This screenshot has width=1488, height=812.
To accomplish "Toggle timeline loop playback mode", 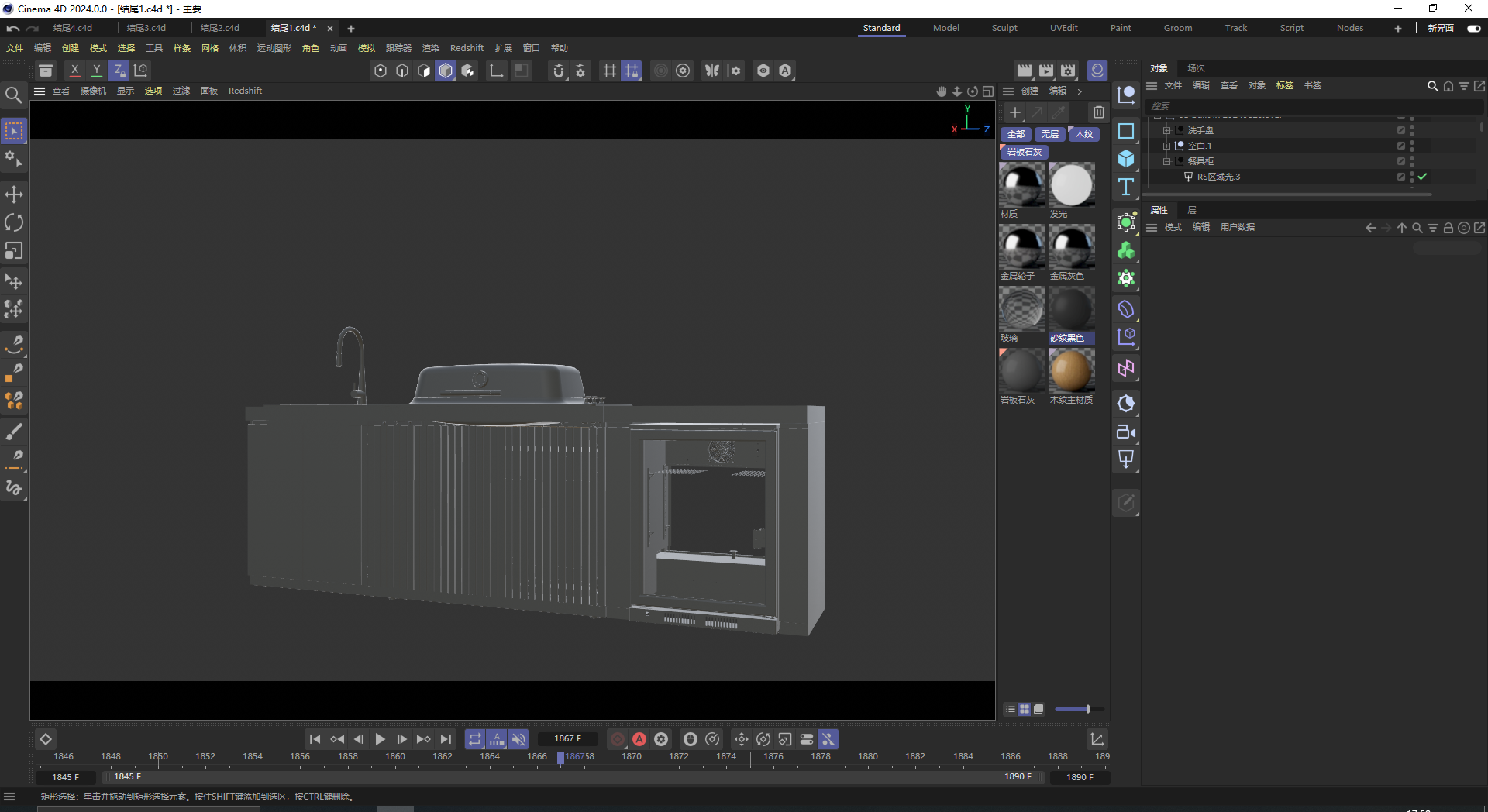I will click(x=475, y=739).
